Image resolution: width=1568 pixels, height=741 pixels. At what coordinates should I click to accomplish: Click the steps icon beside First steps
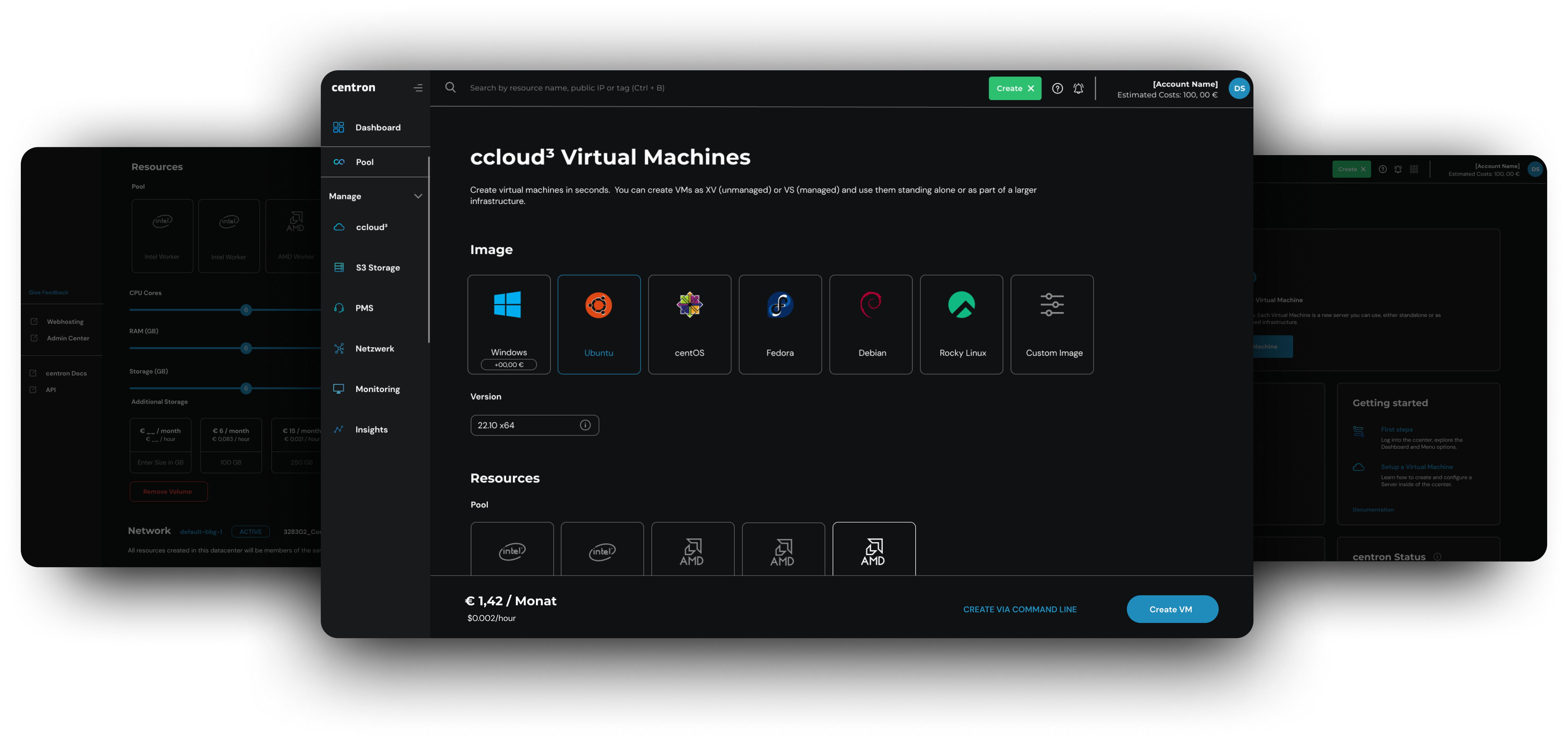click(1359, 431)
